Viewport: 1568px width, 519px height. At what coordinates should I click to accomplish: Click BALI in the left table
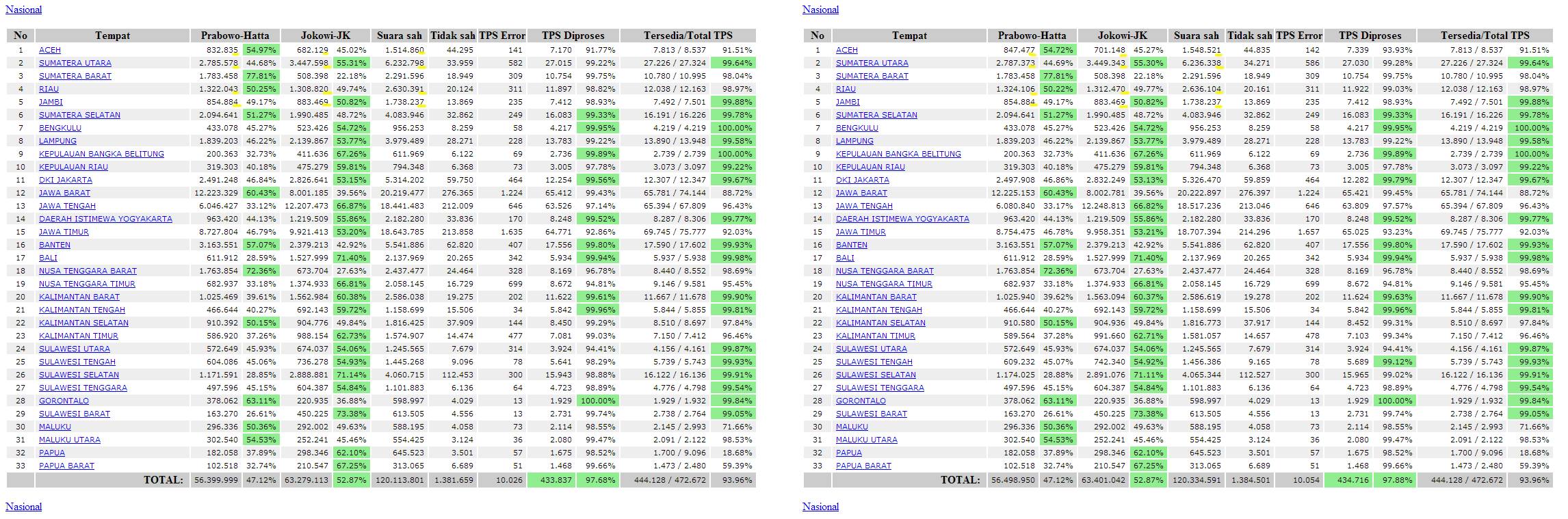pos(48,258)
